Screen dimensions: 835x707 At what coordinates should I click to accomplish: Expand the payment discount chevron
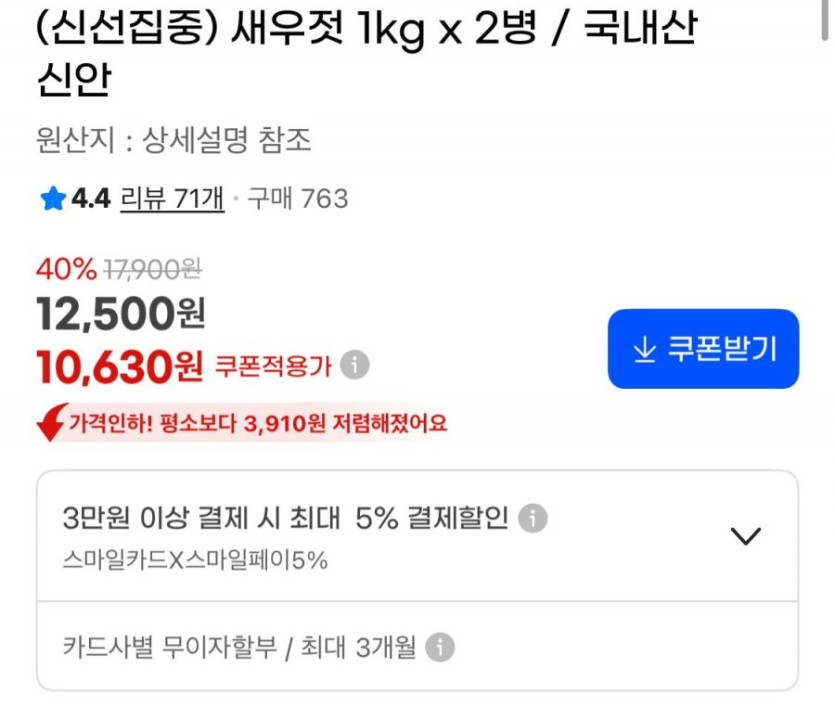pos(746,536)
